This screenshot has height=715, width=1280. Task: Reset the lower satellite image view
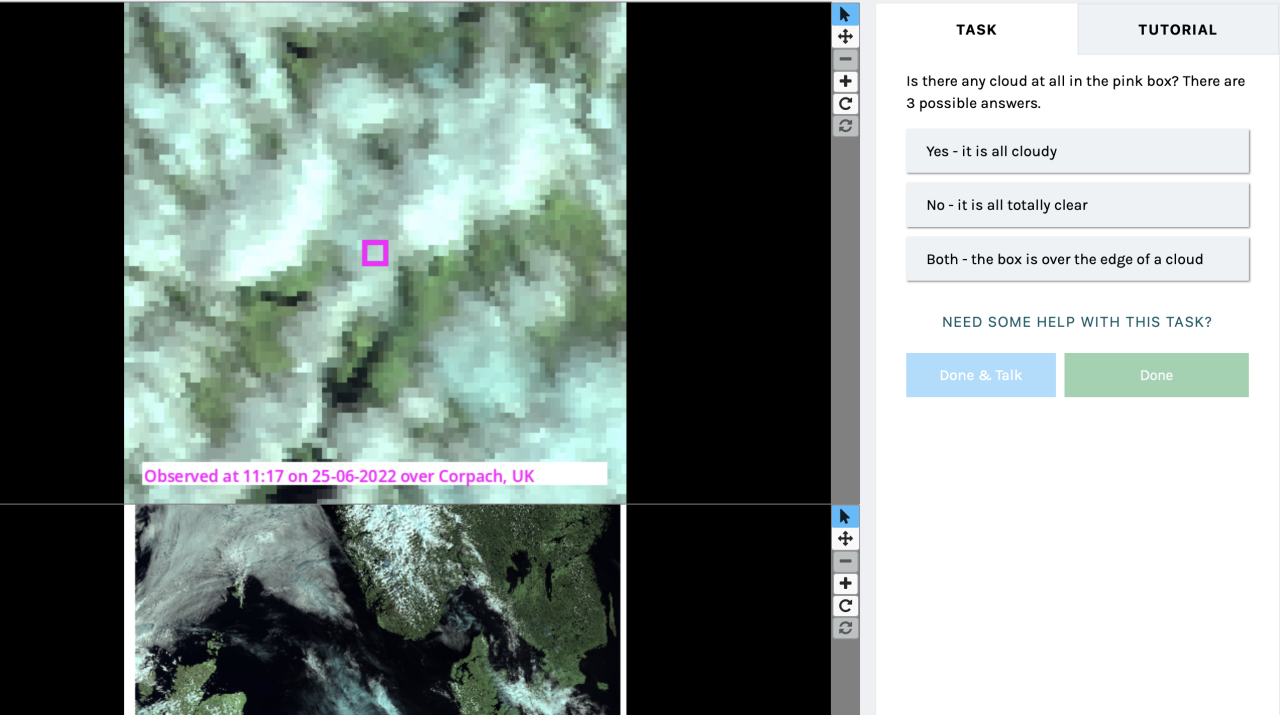point(845,627)
